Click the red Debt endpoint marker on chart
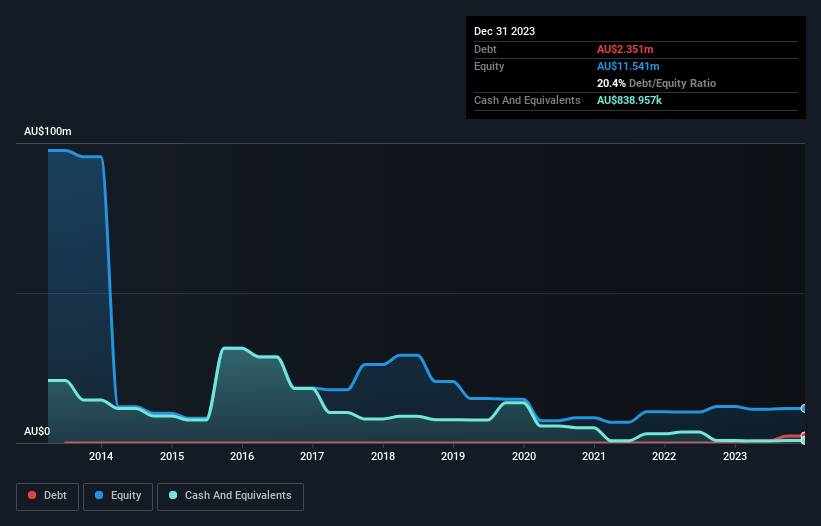 [x=803, y=436]
